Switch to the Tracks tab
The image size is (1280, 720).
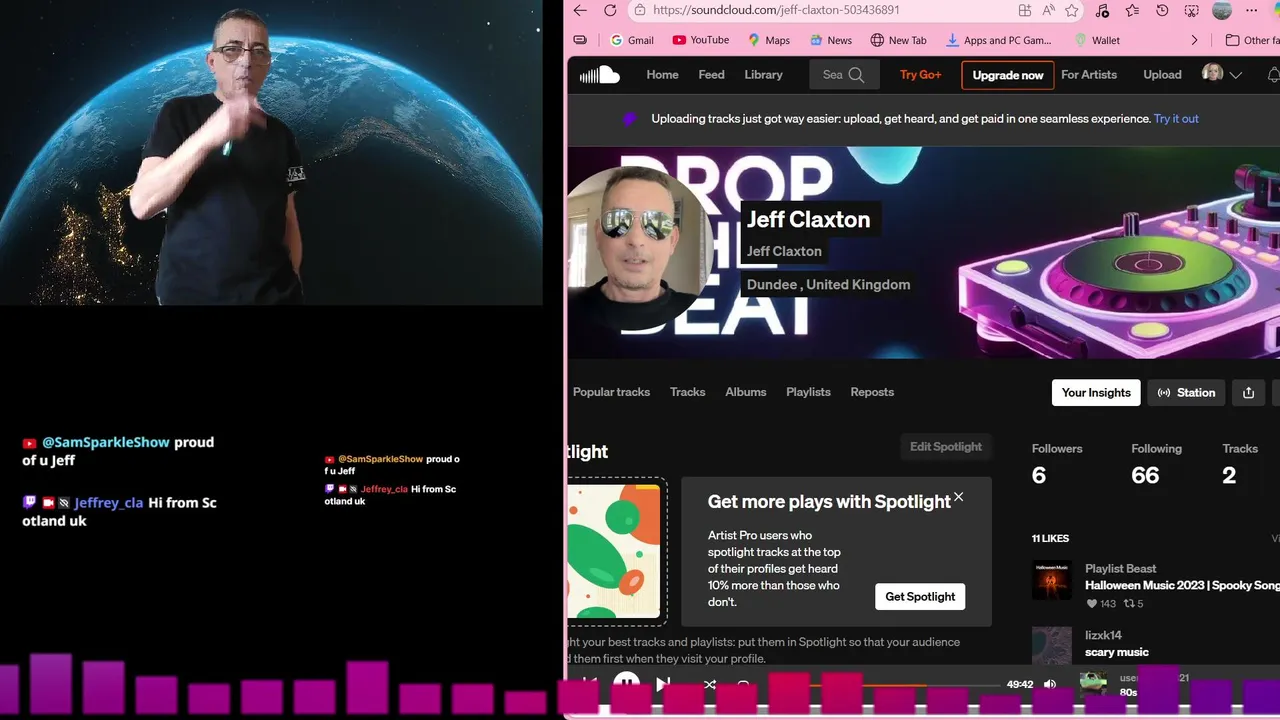(687, 392)
